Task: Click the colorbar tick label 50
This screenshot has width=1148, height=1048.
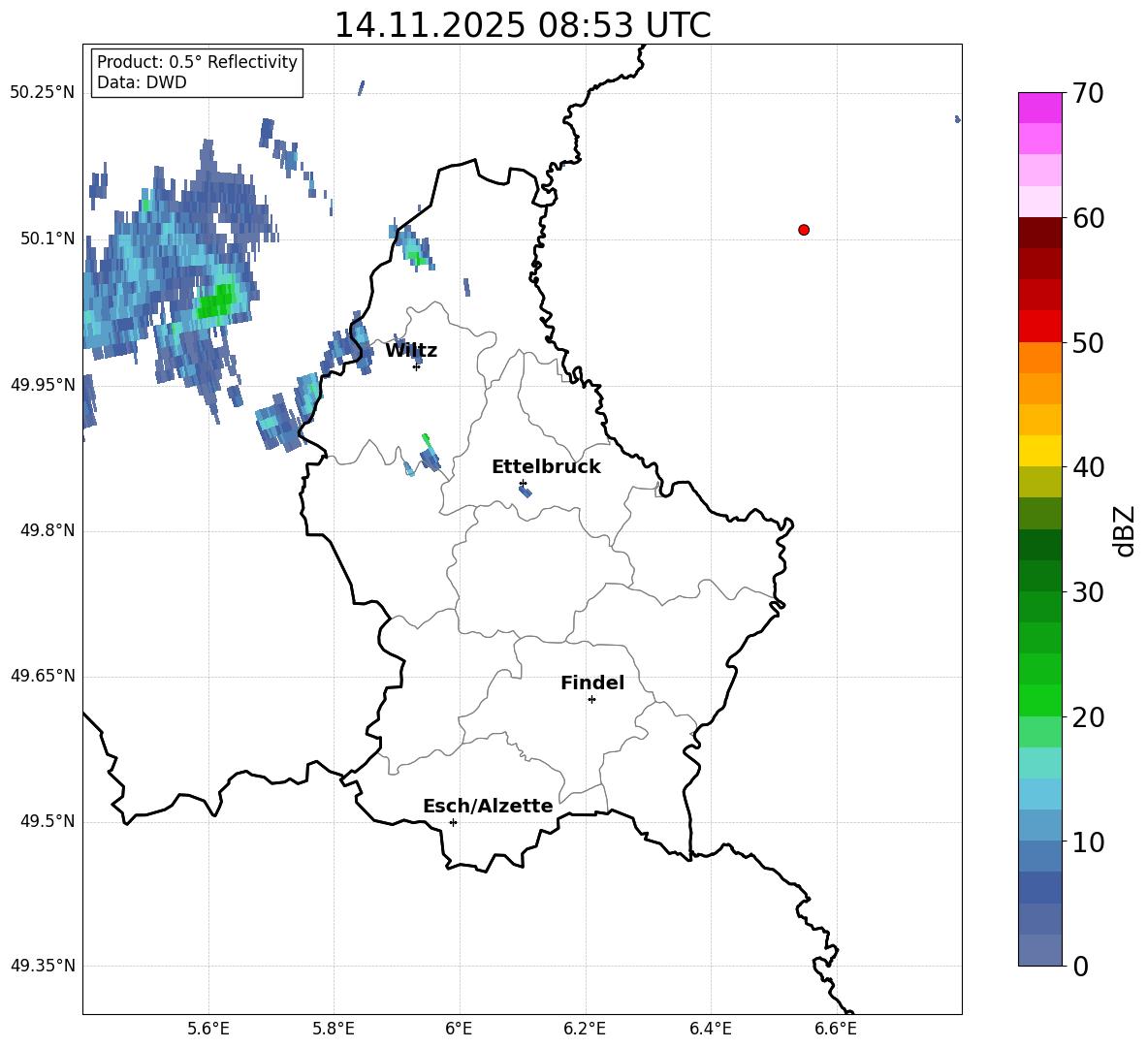Action: point(1088,342)
